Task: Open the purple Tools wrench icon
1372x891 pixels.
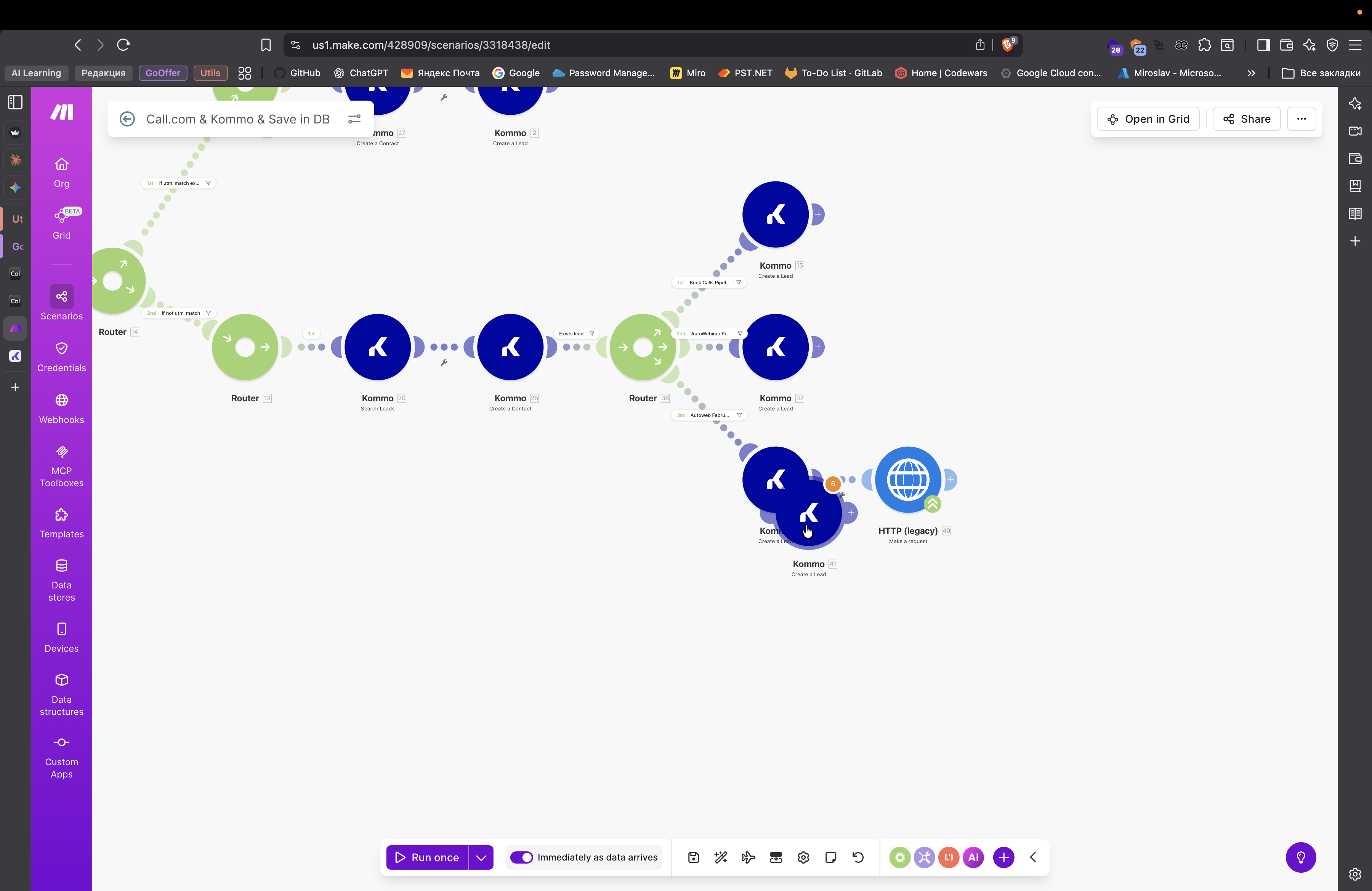Action: pos(924,857)
